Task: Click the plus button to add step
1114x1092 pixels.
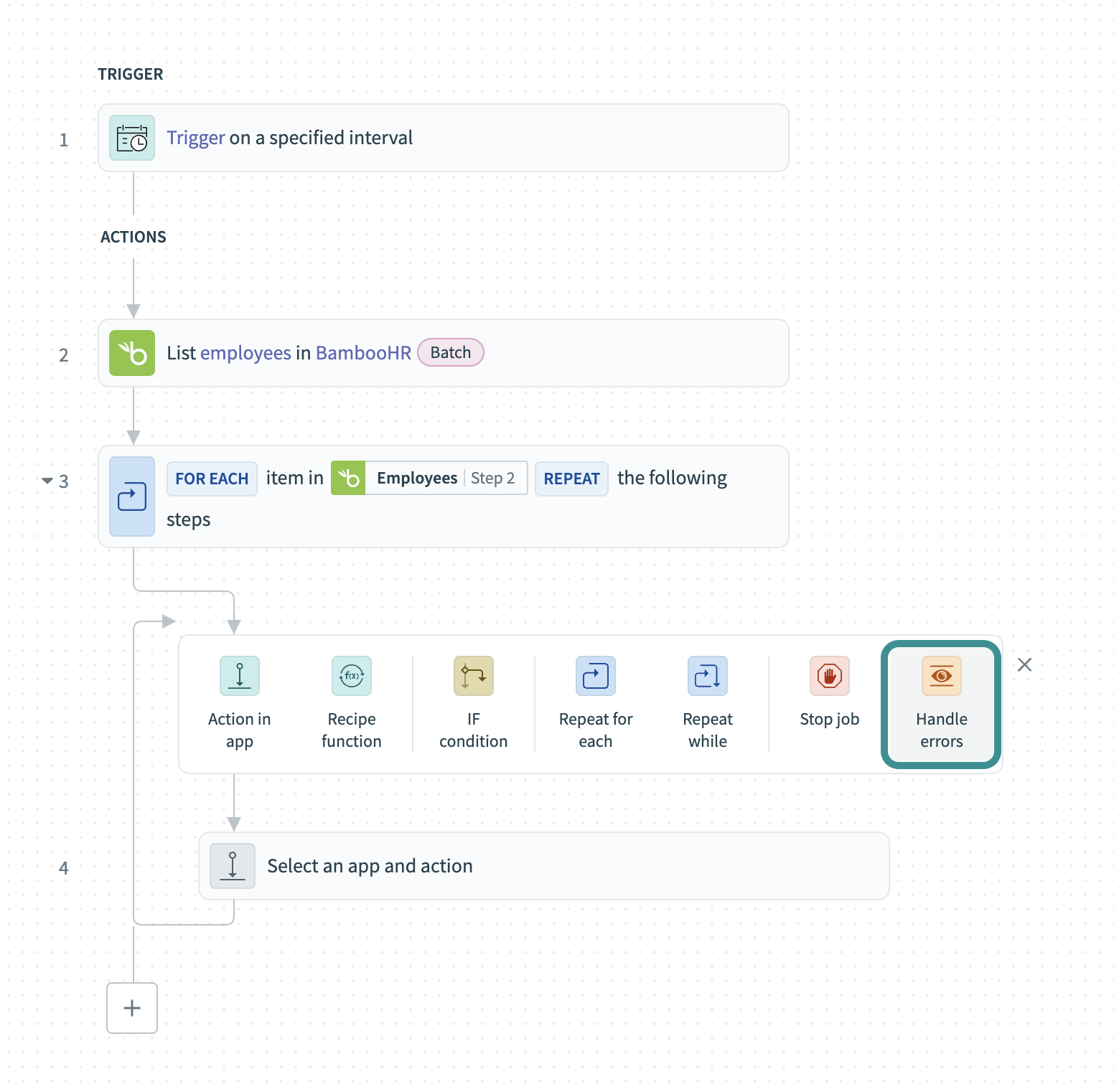Action: (132, 1008)
